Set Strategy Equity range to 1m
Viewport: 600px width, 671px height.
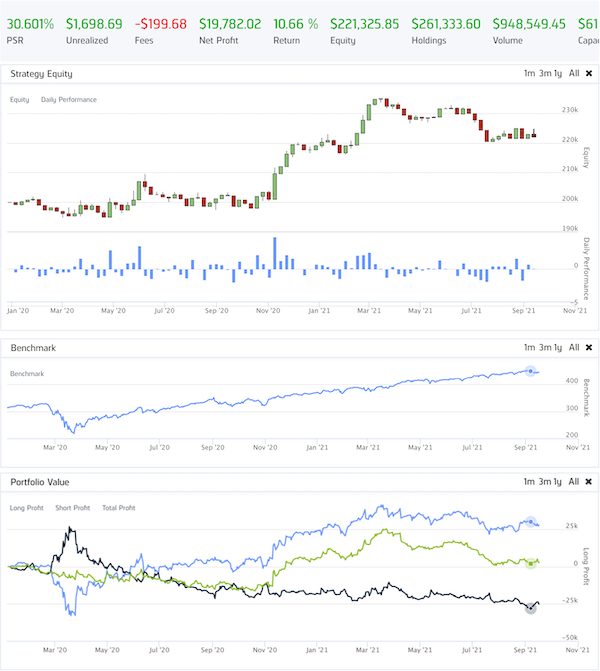click(529, 74)
